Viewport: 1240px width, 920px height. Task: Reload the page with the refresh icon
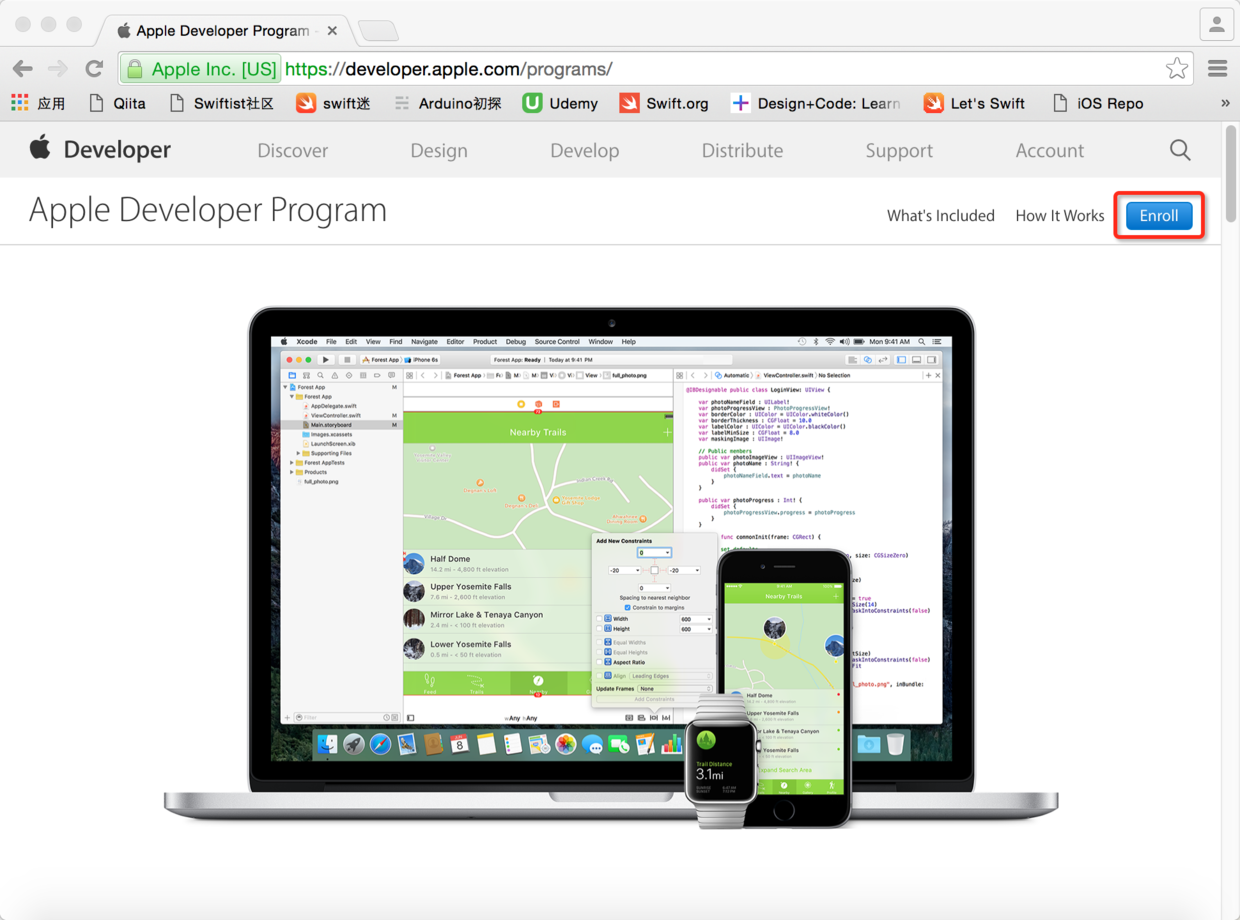point(94,69)
